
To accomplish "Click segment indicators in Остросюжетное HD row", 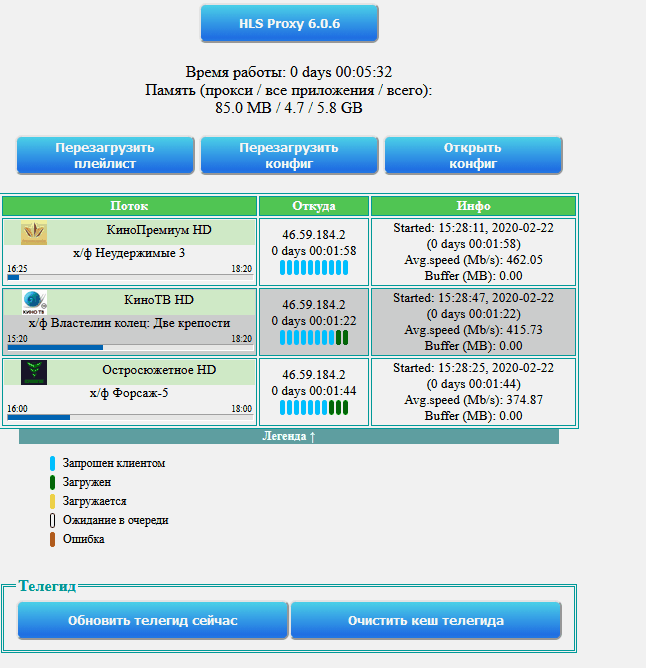I will pos(314,408).
